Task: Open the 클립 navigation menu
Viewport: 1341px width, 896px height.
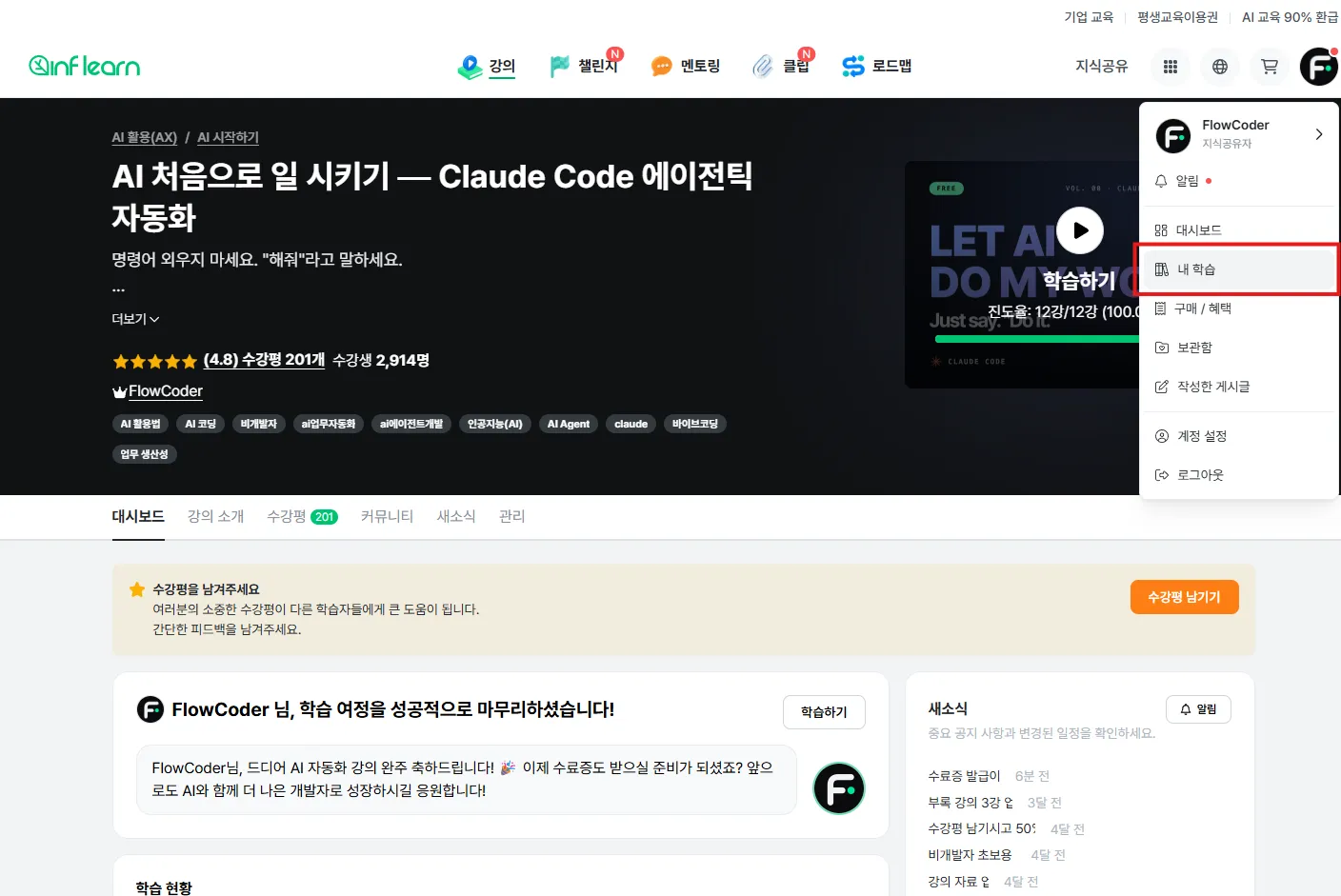Action: [781, 66]
